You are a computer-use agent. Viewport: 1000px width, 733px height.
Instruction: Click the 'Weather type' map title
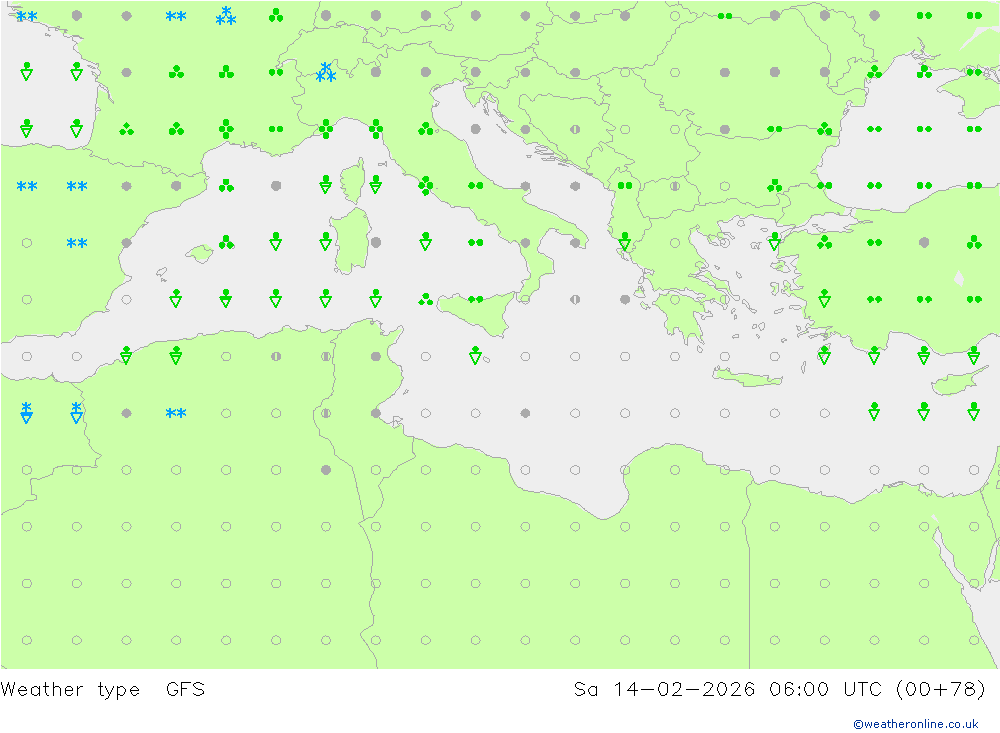point(70,690)
